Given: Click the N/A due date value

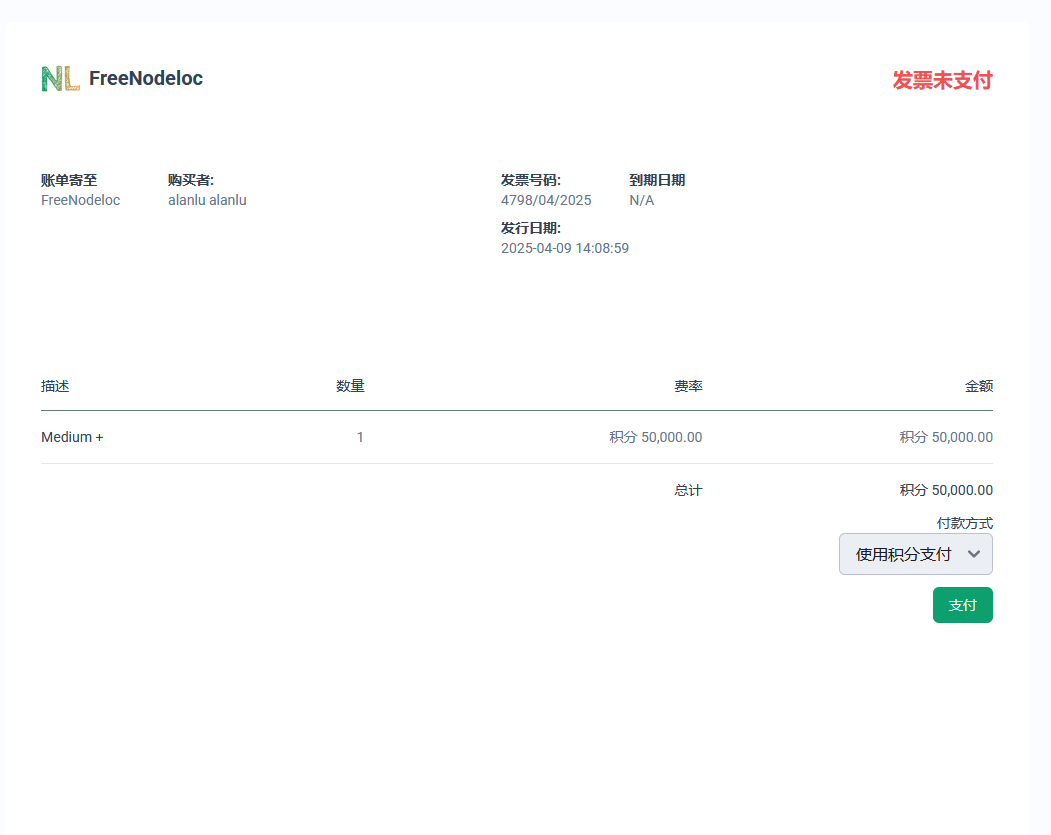Looking at the screenshot, I should 641,200.
